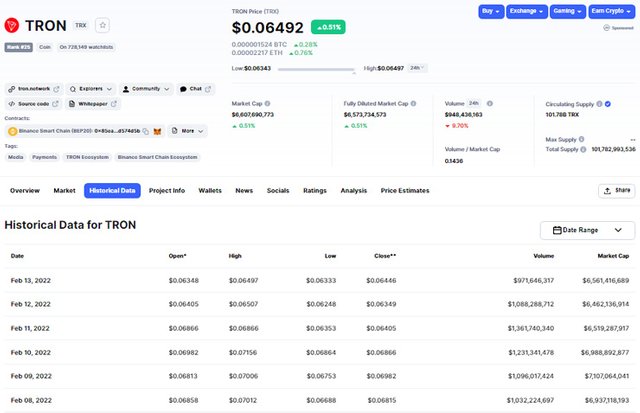
Task: Click the Binance Smart Chain Ecosystem tag
Action: tap(158, 157)
